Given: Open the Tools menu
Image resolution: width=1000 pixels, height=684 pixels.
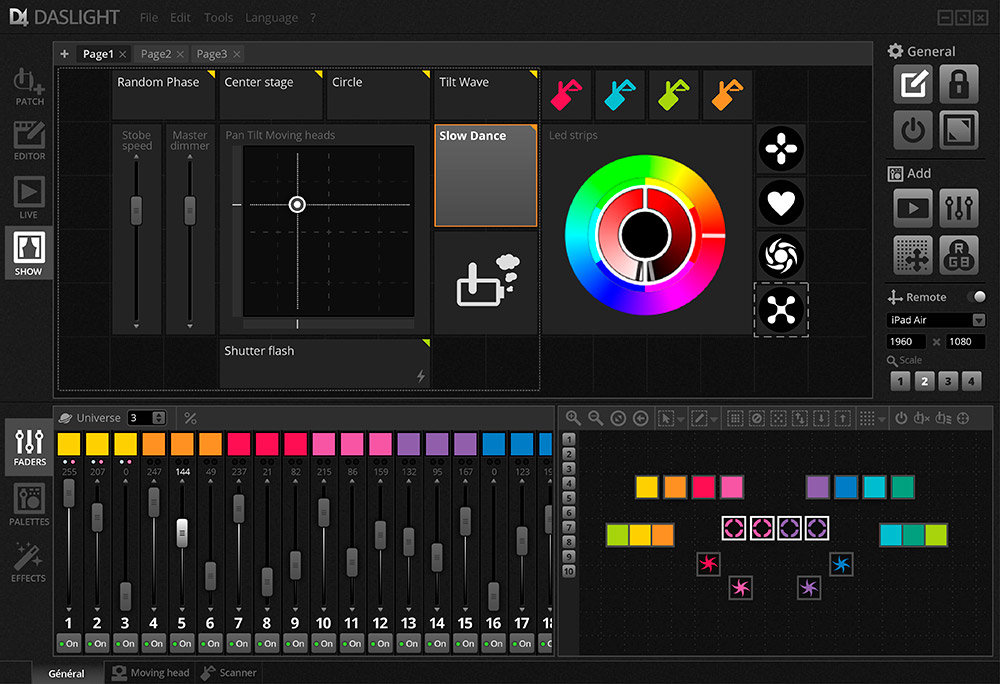Looking at the screenshot, I should (x=218, y=17).
